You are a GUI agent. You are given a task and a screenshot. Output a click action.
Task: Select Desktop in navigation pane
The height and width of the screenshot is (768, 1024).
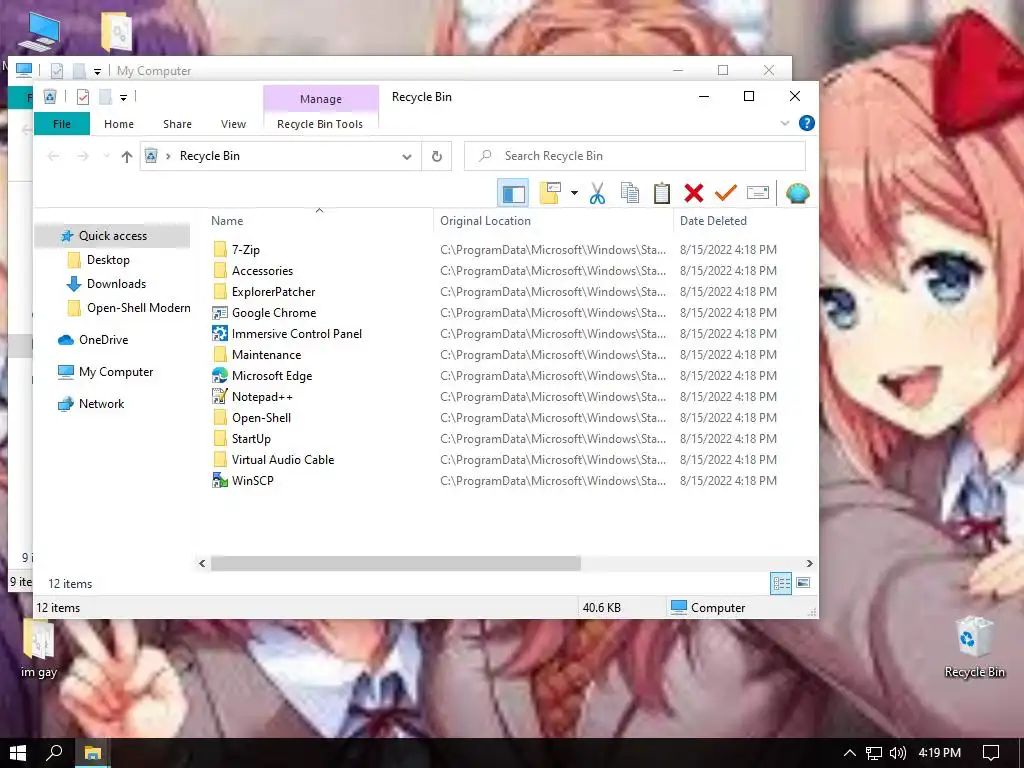pyautogui.click(x=108, y=260)
